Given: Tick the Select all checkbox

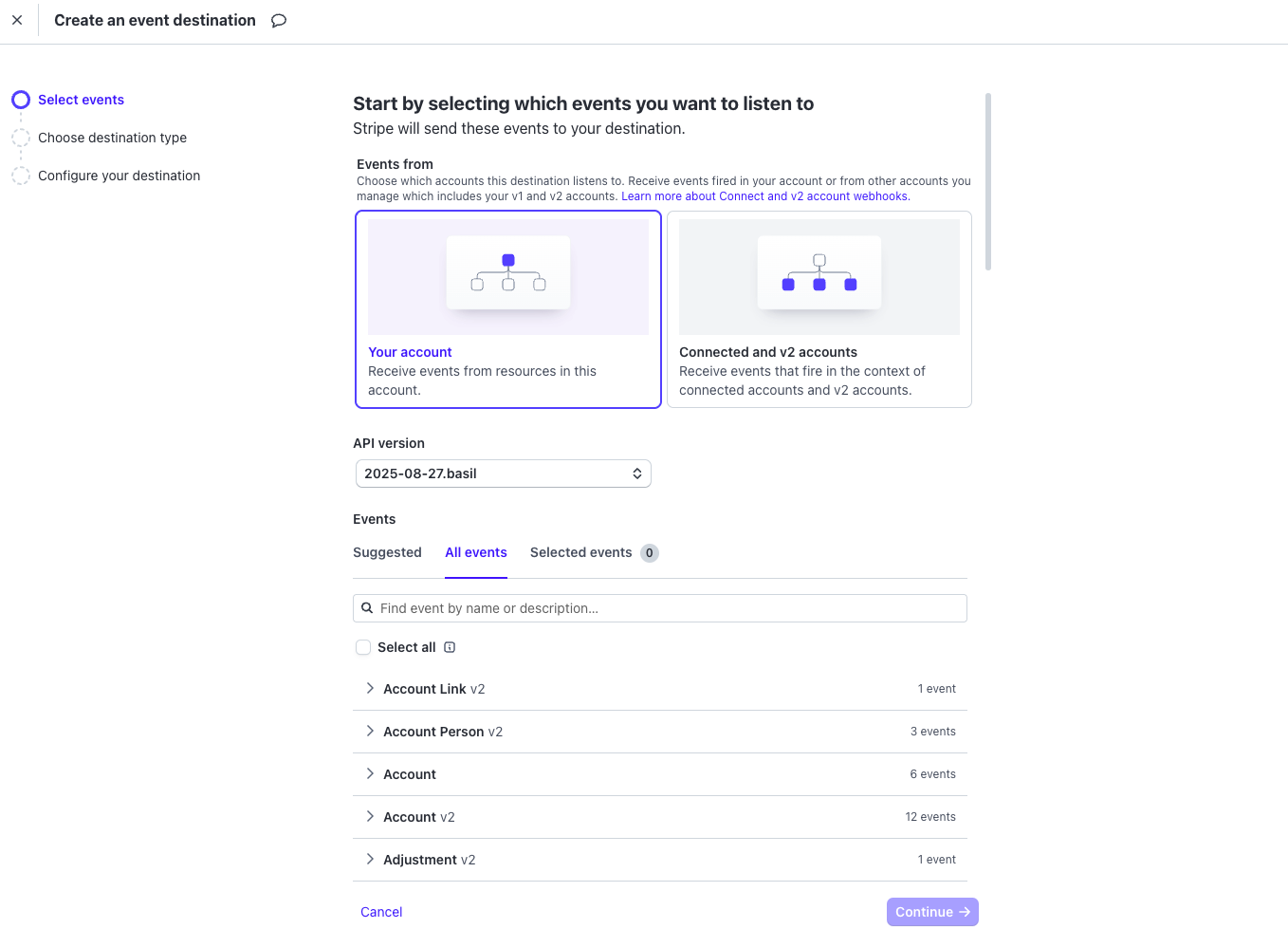Looking at the screenshot, I should (x=363, y=647).
